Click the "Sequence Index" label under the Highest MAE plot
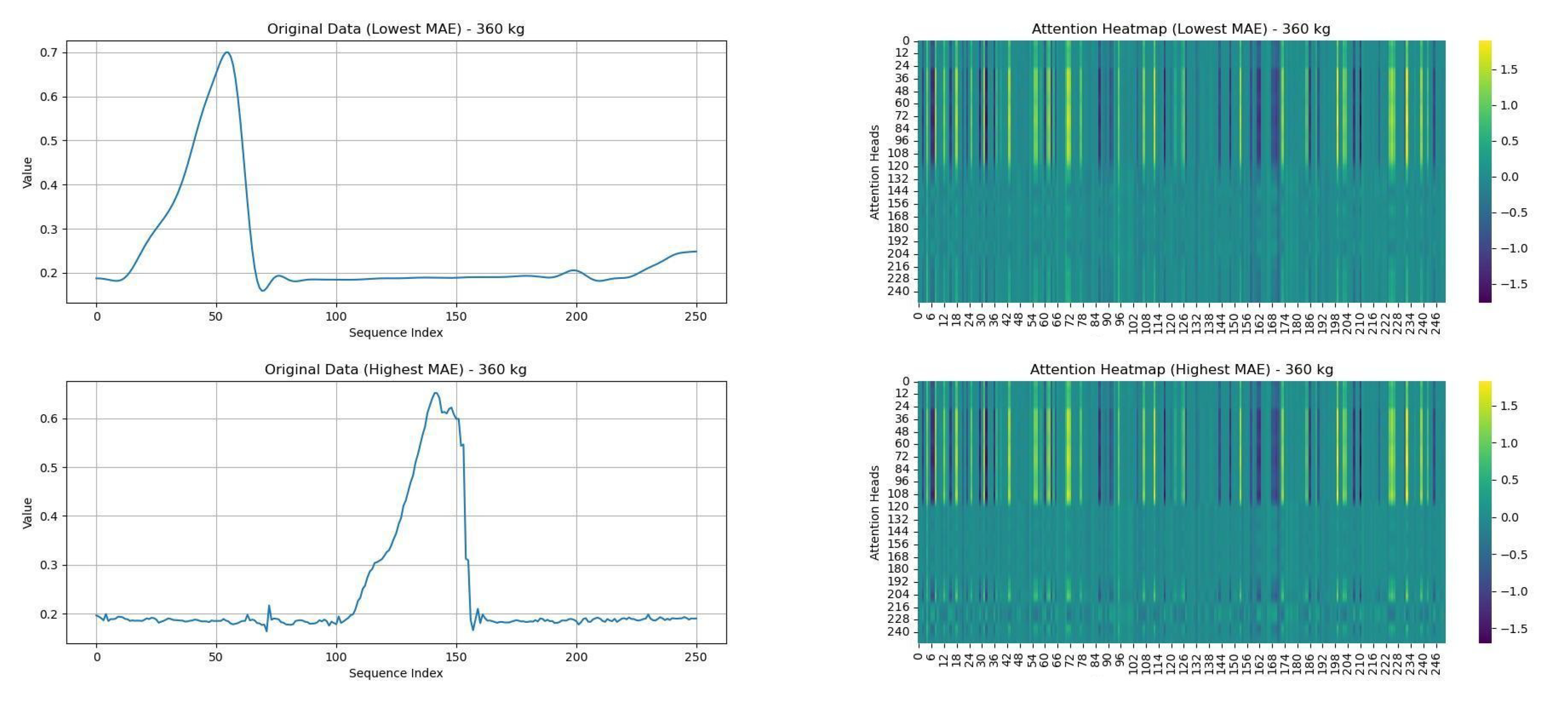The image size is (1568, 707). (396, 674)
